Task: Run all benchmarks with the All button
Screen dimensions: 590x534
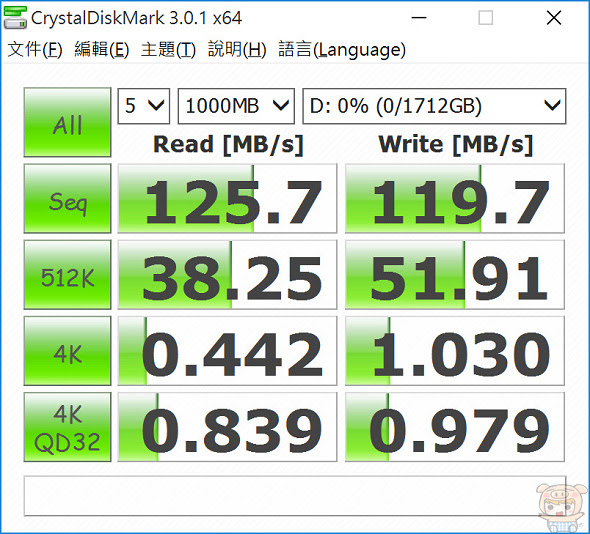Action: [x=67, y=122]
